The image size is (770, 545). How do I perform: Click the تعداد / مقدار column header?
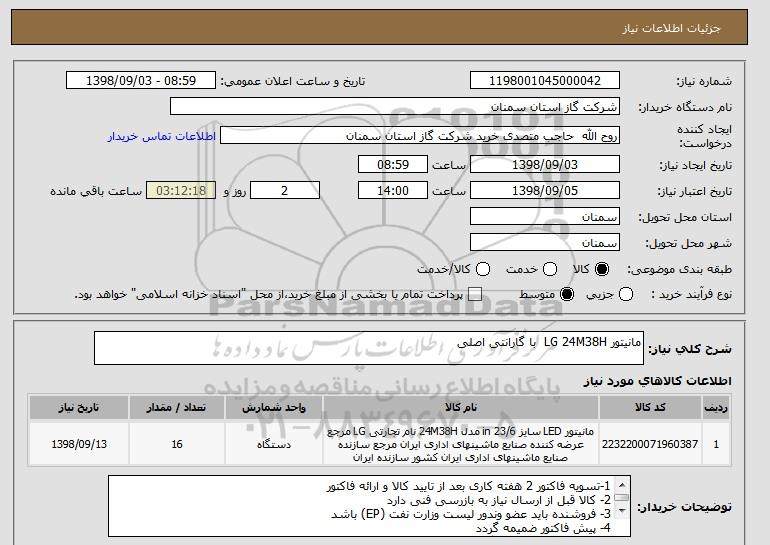point(177,408)
